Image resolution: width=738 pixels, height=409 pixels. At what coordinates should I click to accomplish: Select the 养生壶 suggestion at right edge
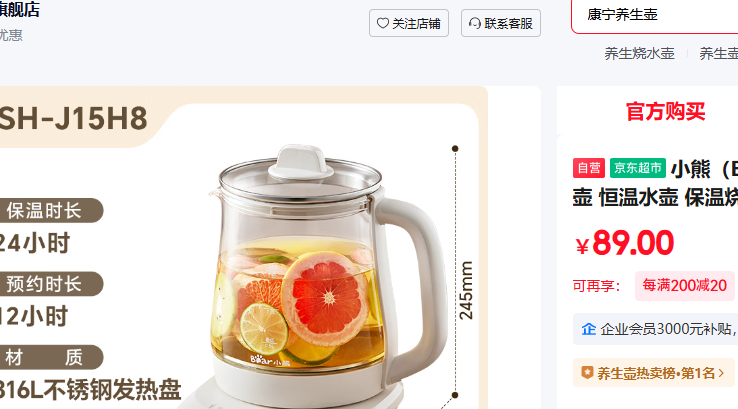coord(719,53)
